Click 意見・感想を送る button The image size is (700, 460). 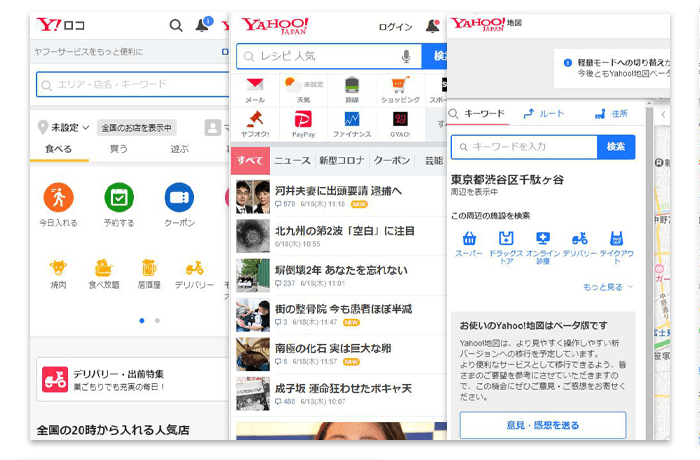click(x=543, y=425)
